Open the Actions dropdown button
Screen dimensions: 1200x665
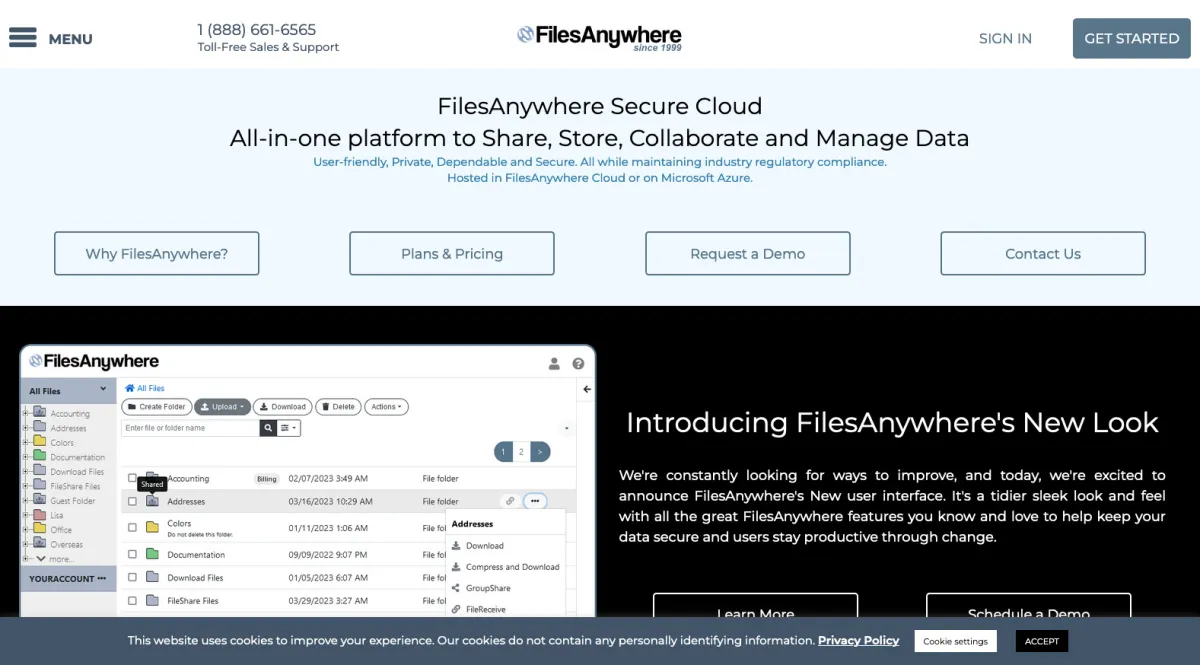pyautogui.click(x=387, y=407)
